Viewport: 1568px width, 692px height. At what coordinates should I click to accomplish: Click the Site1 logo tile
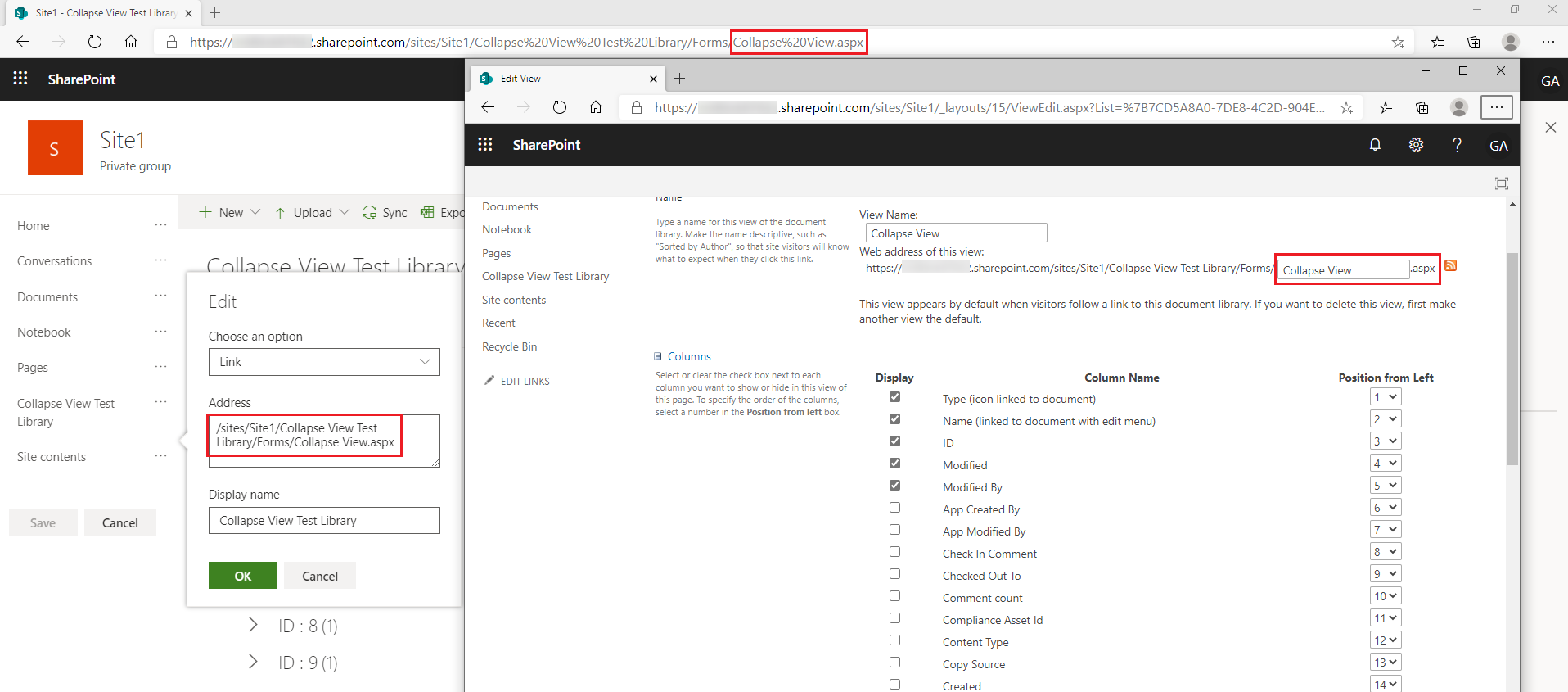[x=55, y=148]
